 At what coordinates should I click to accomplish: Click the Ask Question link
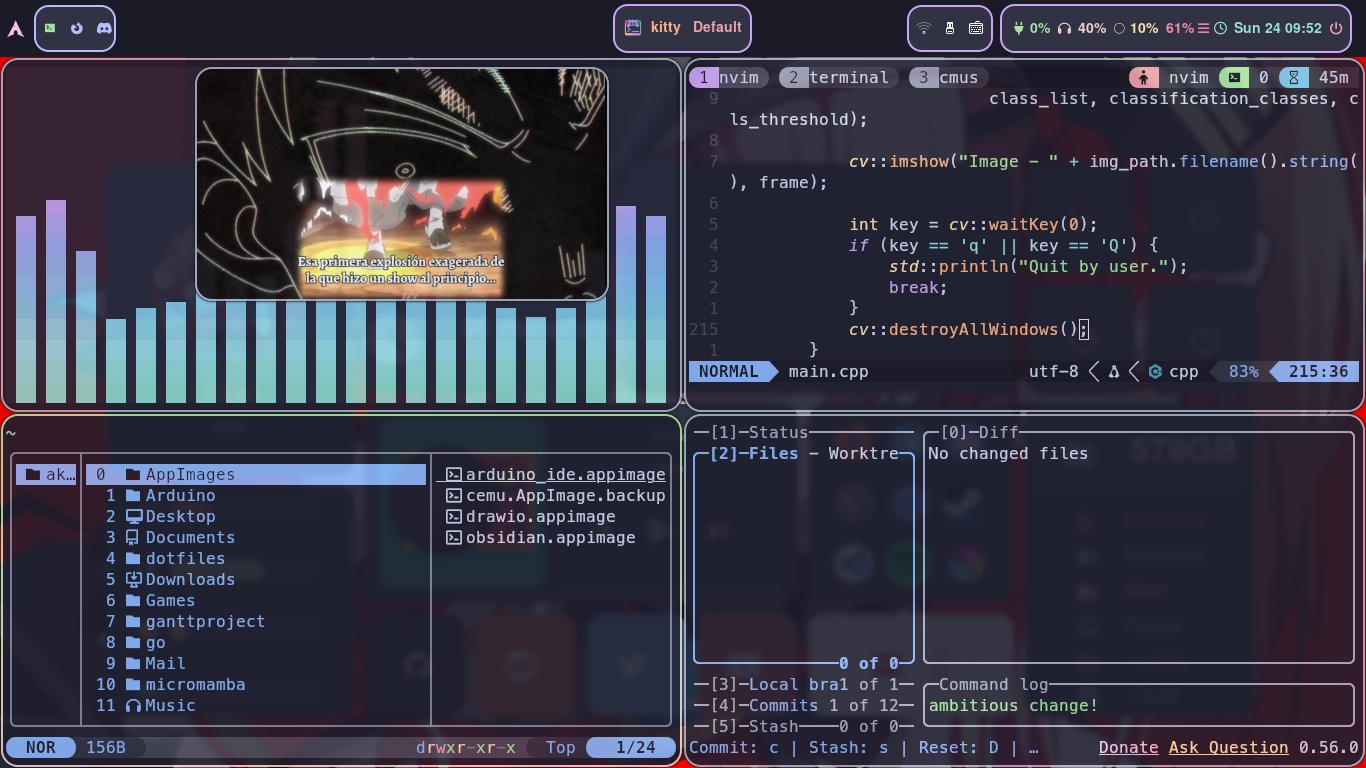click(x=1228, y=747)
